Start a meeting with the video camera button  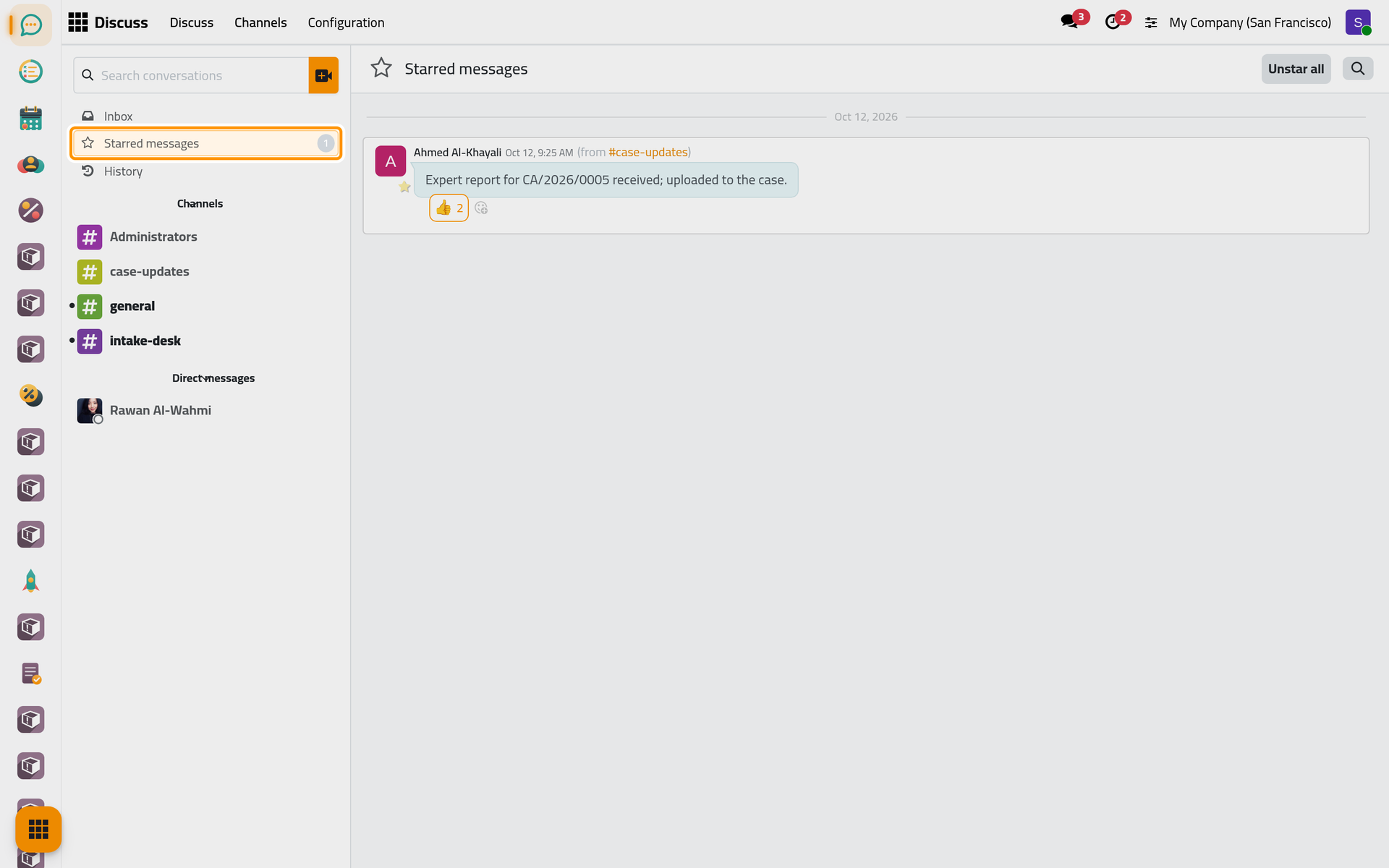[323, 75]
